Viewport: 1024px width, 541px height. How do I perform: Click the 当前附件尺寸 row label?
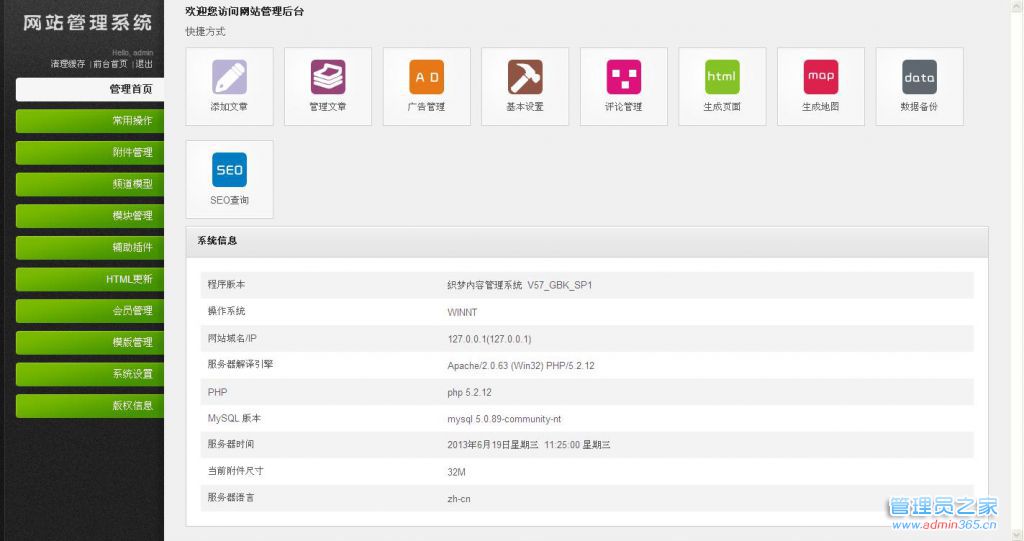[236, 470]
